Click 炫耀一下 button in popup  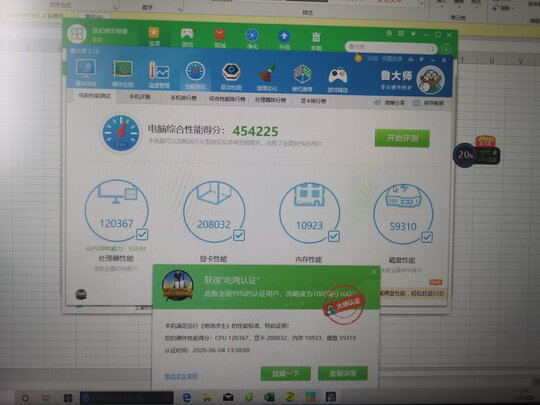tap(285, 373)
